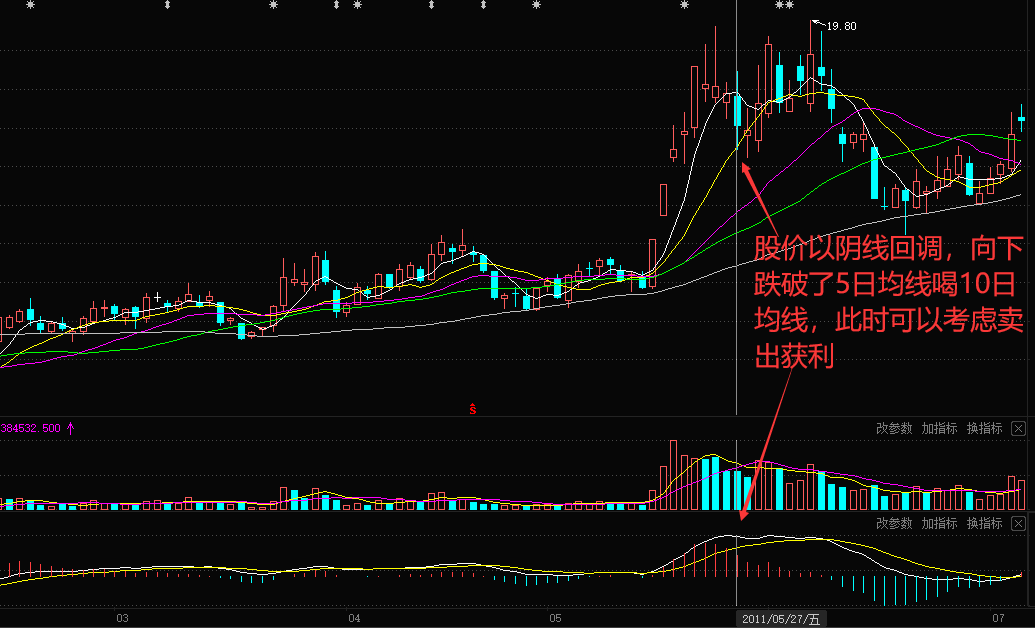Viewport: 1035px width, 628px height.
Task: Open 加指标 in the MACD panel
Action: [939, 523]
